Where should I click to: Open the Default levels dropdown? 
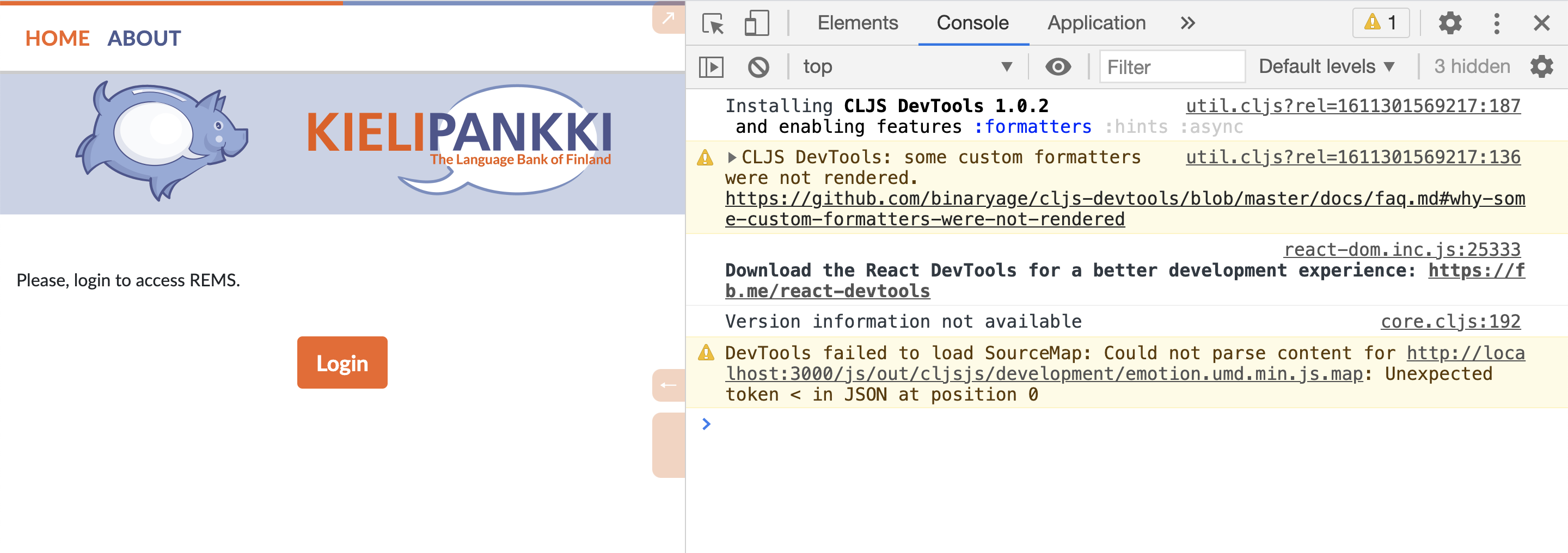1327,67
